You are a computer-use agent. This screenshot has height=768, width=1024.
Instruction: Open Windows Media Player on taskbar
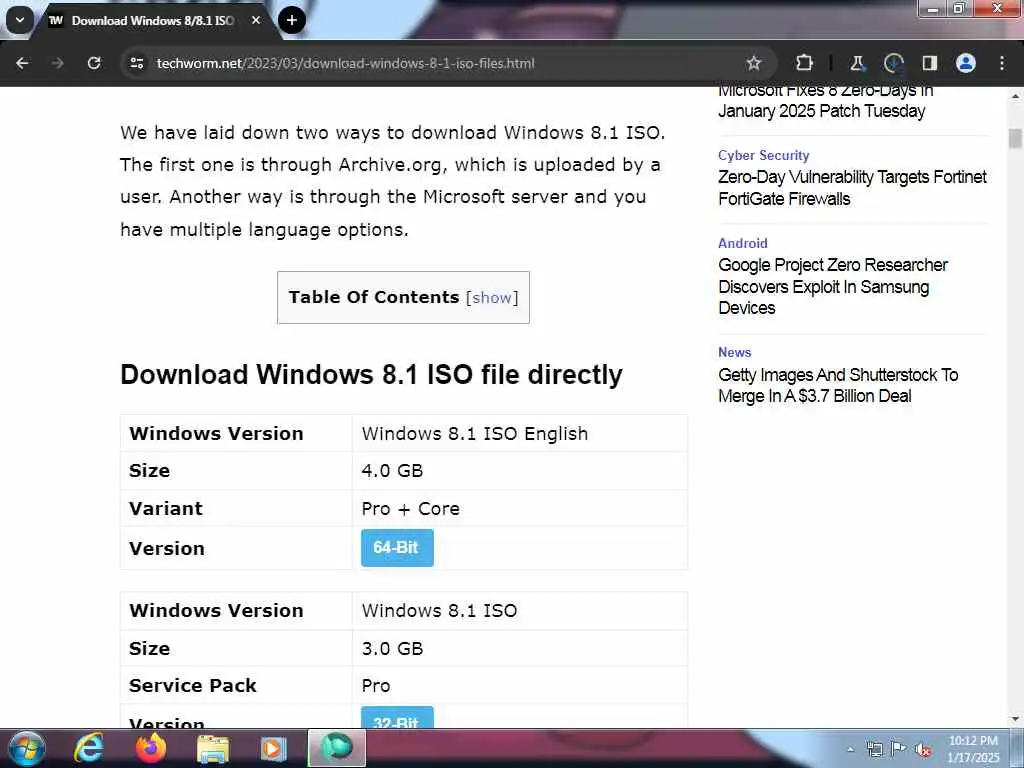pyautogui.click(x=274, y=749)
